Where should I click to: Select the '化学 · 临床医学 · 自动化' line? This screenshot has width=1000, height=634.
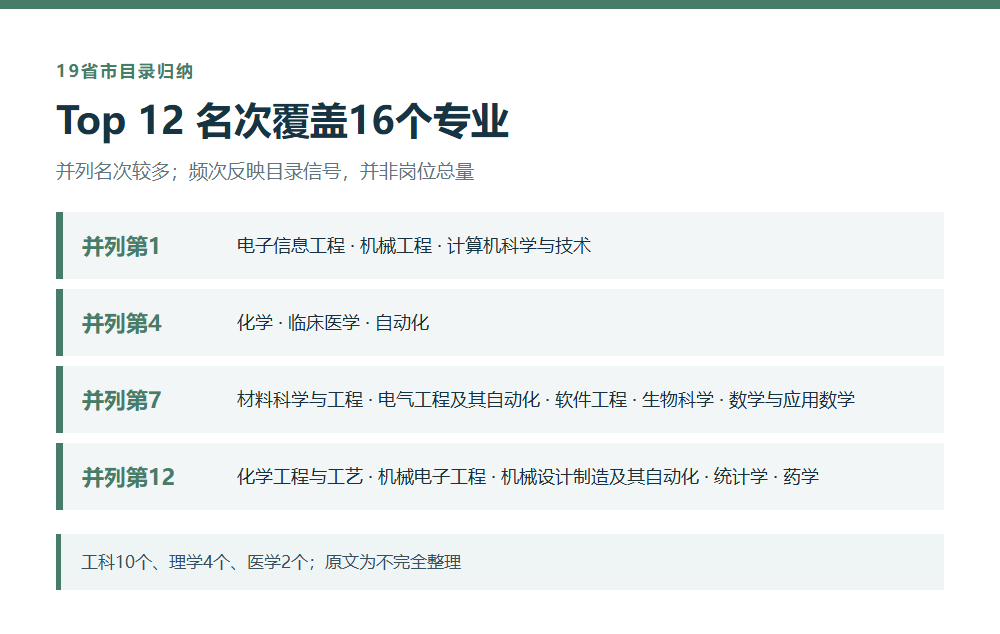pyautogui.click(x=333, y=323)
